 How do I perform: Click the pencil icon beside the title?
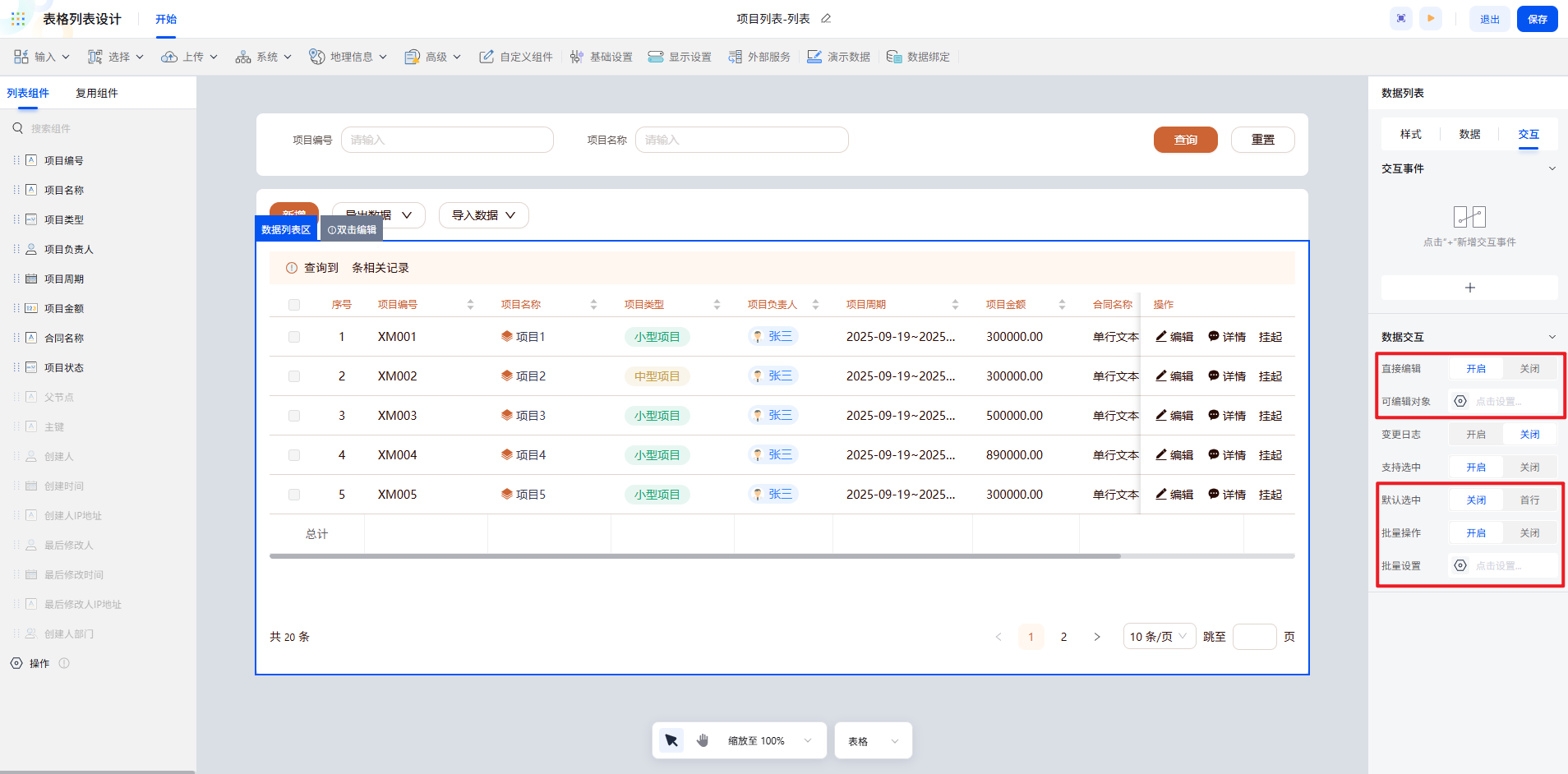click(826, 19)
